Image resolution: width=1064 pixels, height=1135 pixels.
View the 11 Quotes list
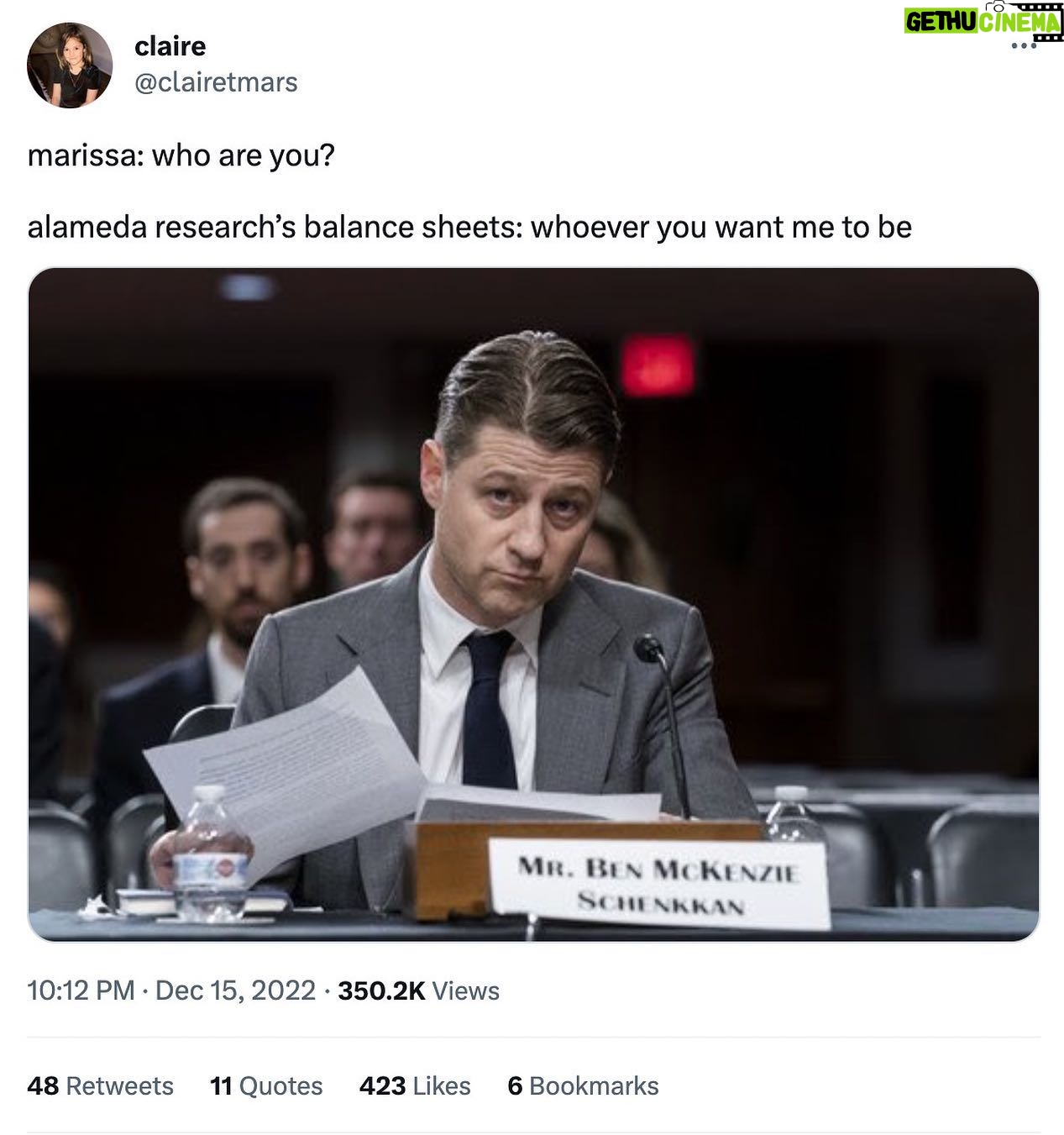coord(266,1085)
